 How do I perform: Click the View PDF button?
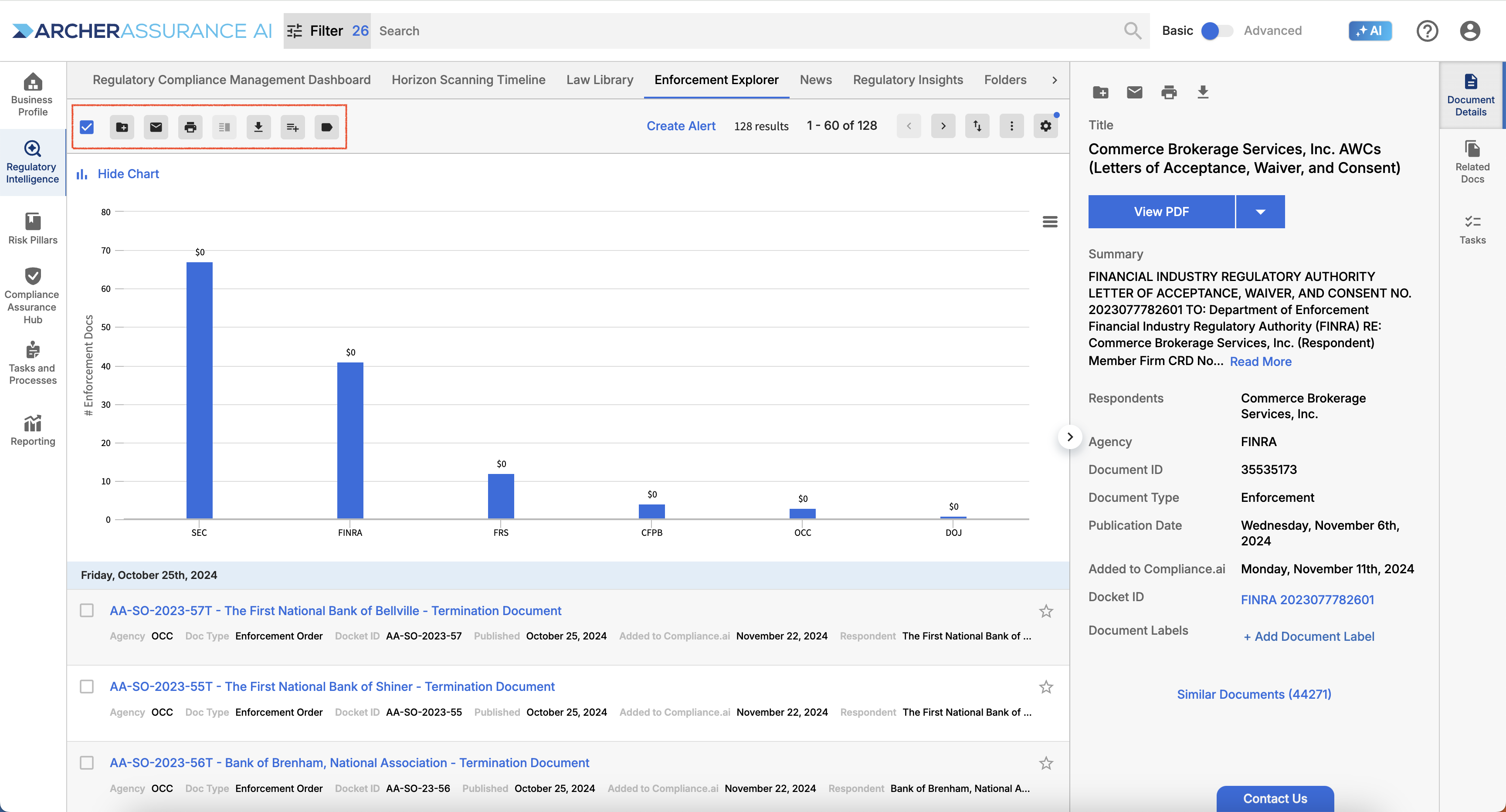[1161, 212]
